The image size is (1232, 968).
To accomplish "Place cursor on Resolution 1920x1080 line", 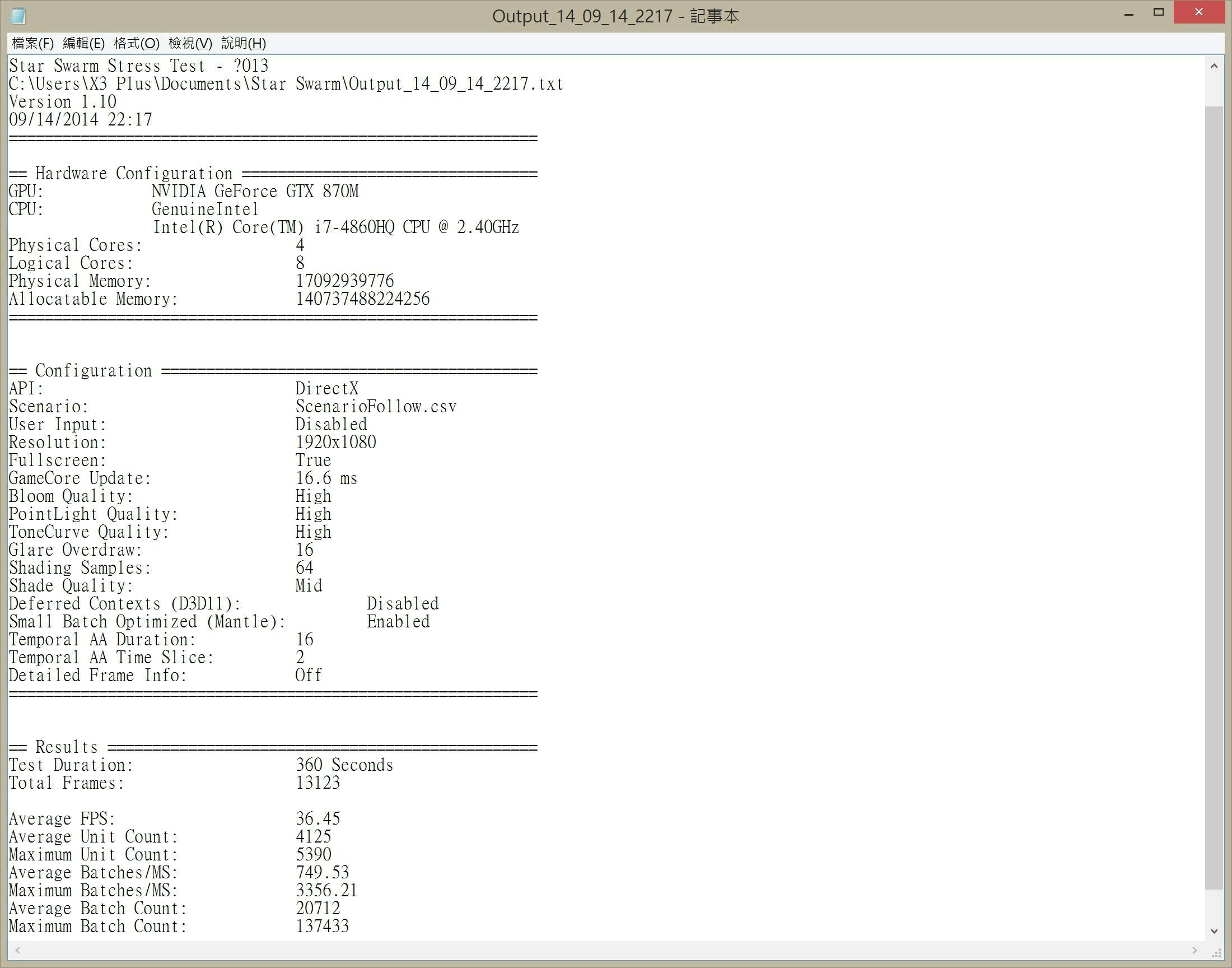I will coord(335,442).
